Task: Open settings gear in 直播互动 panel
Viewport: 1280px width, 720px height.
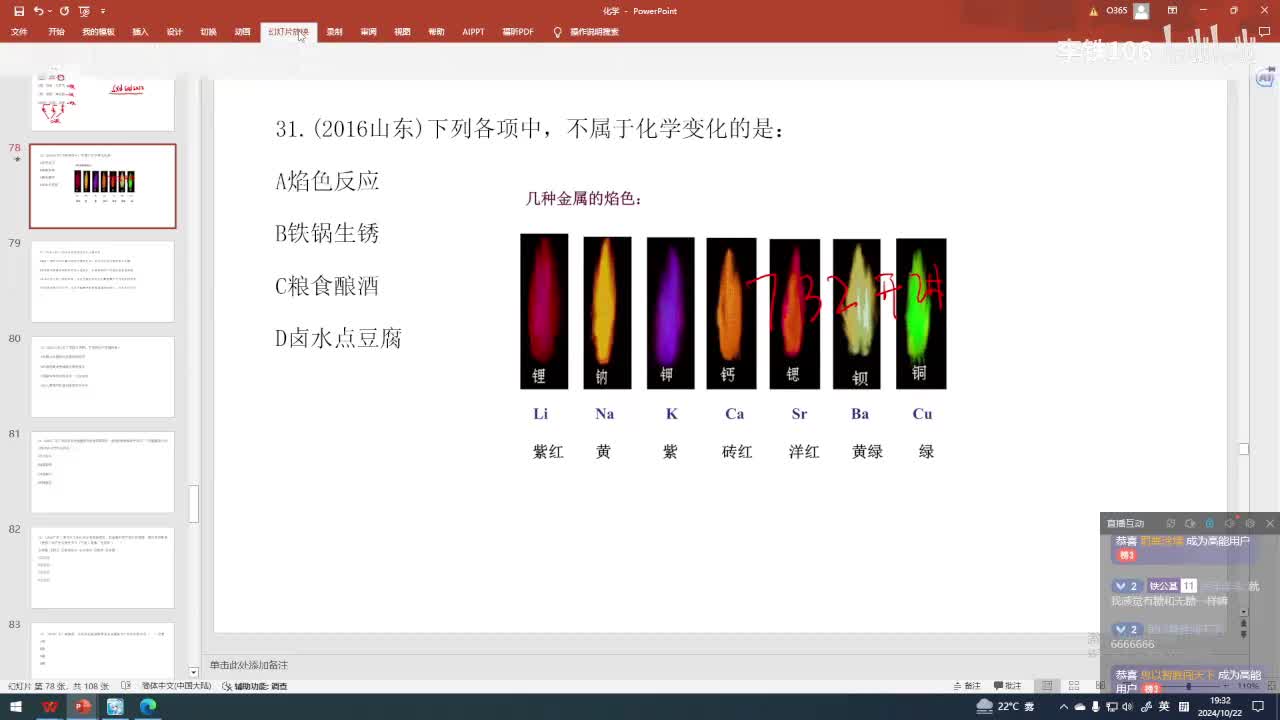Action: coord(1250,523)
